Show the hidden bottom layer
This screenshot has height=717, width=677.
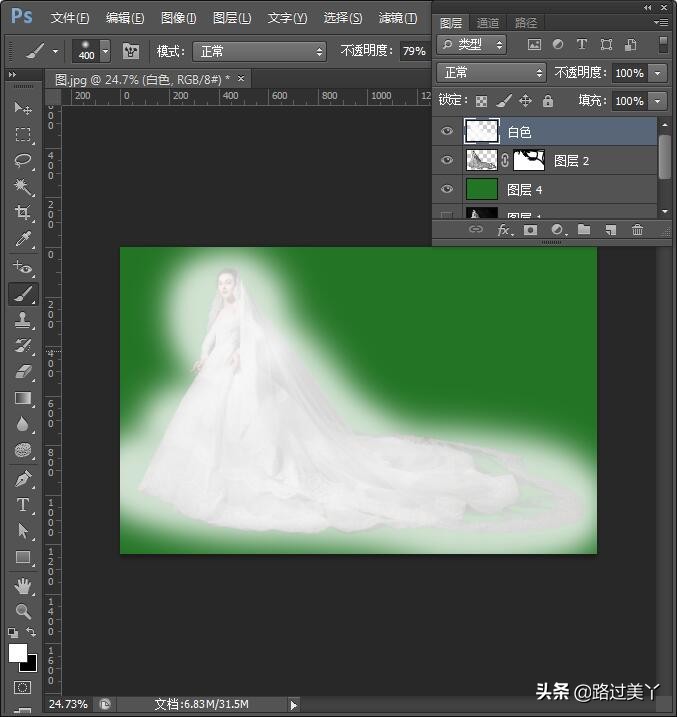447,214
